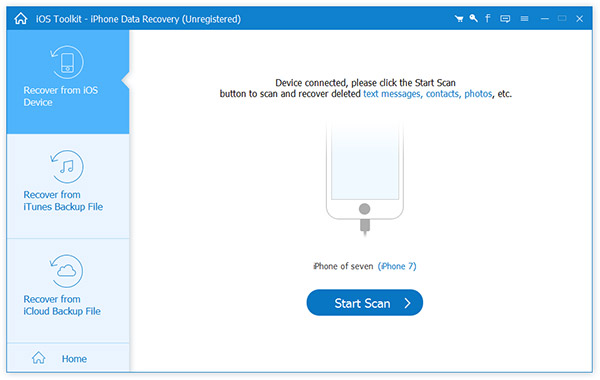Click the key register icon

point(473,18)
